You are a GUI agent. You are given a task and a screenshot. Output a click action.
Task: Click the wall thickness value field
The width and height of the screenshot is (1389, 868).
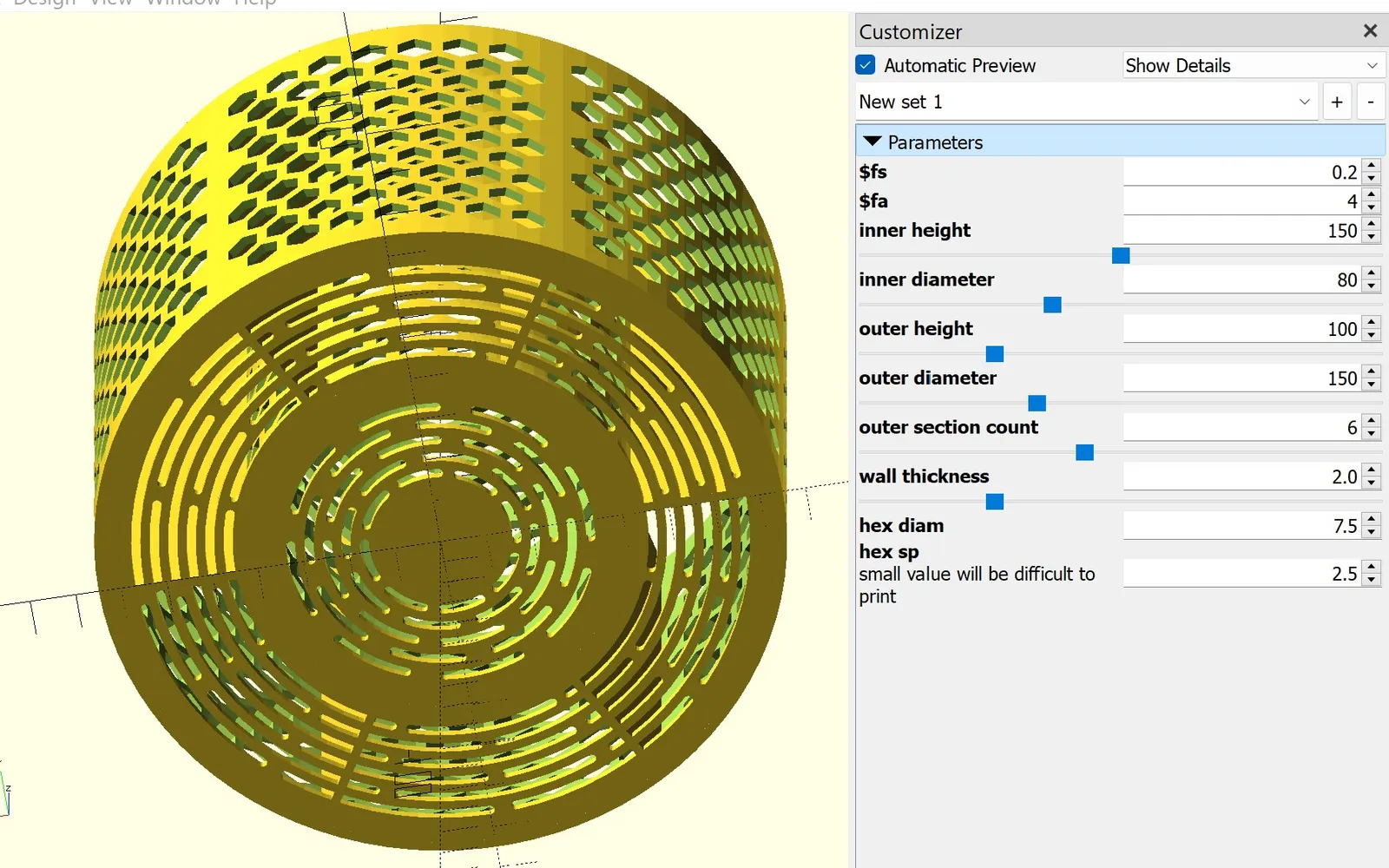pyautogui.click(x=1242, y=477)
